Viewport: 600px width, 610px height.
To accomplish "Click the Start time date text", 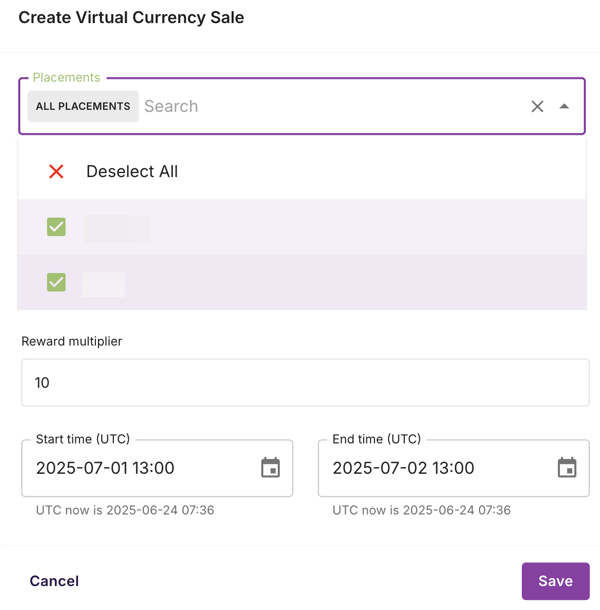I will coord(105,468).
